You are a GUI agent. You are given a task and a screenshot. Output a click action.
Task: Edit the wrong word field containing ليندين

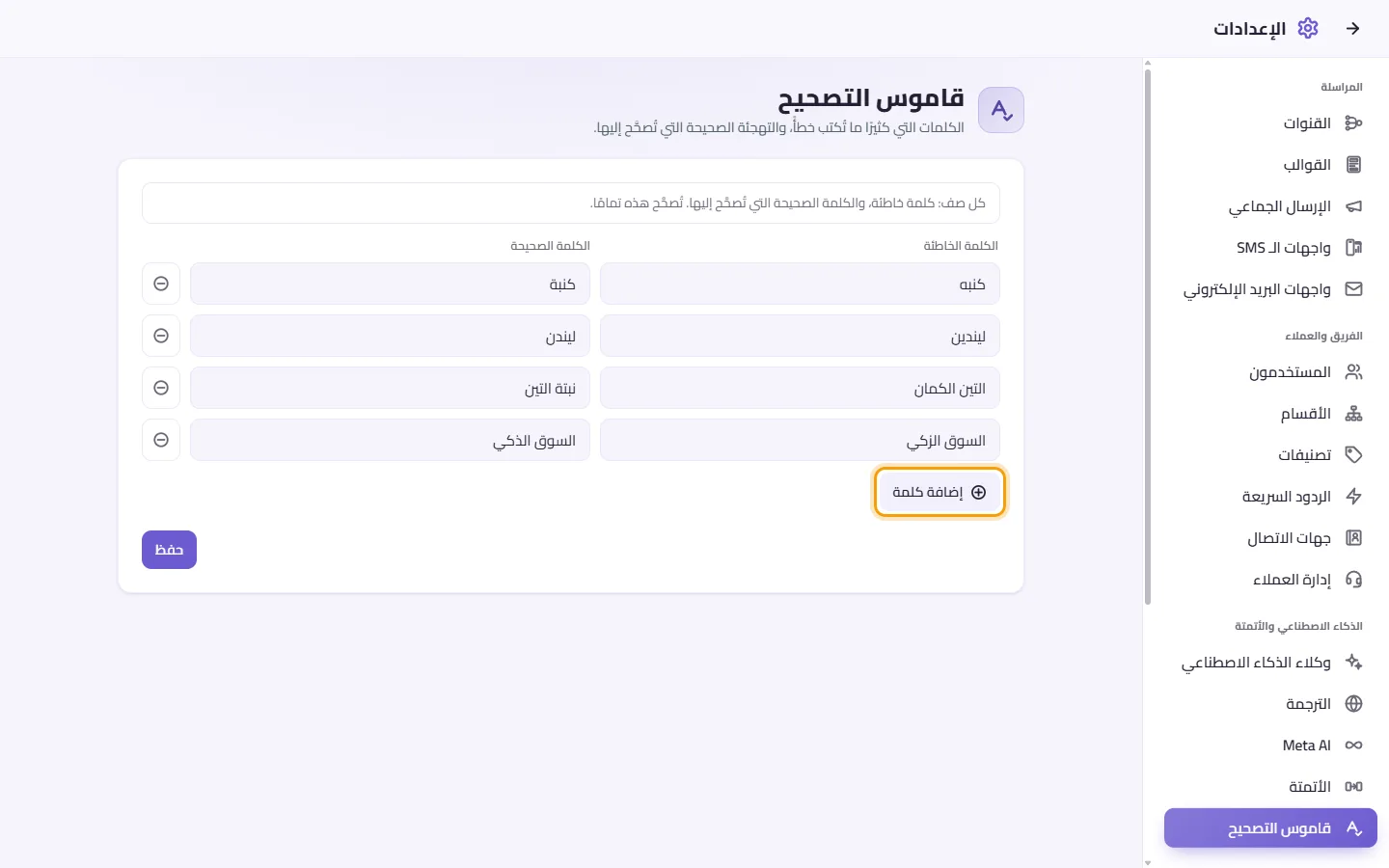pyautogui.click(x=800, y=336)
